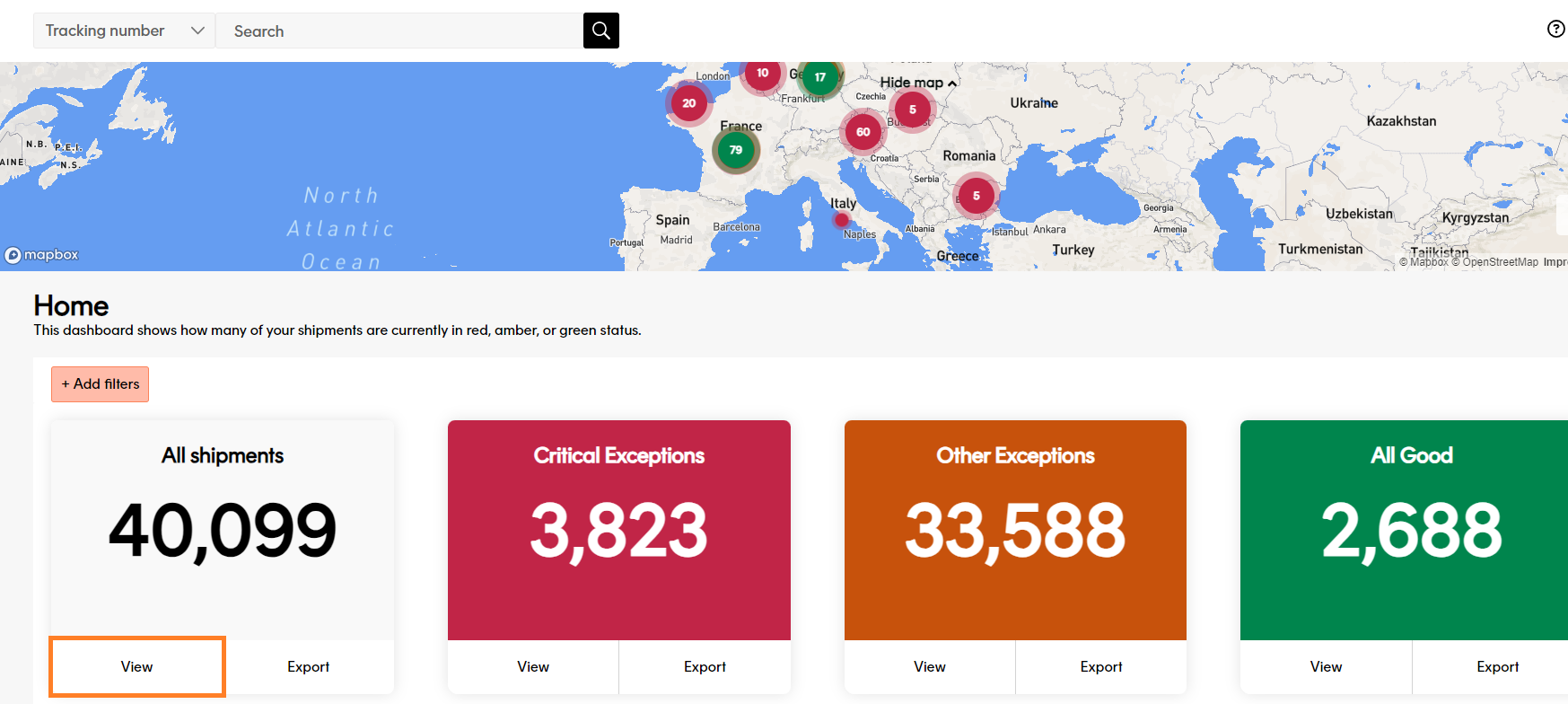This screenshot has height=704, width=1568.
Task: Open the OpenStreetMap attribution link
Action: click(x=1499, y=262)
